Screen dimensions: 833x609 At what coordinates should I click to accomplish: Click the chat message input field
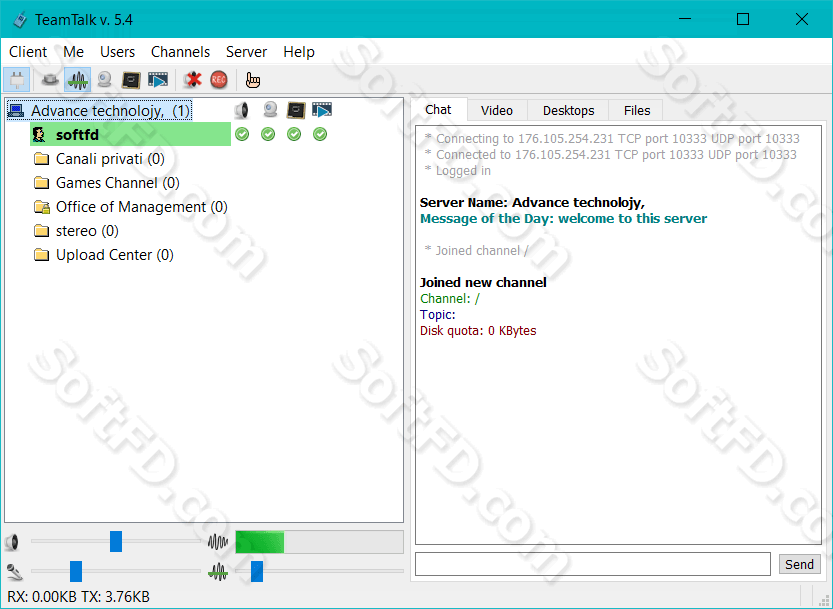pyautogui.click(x=593, y=564)
